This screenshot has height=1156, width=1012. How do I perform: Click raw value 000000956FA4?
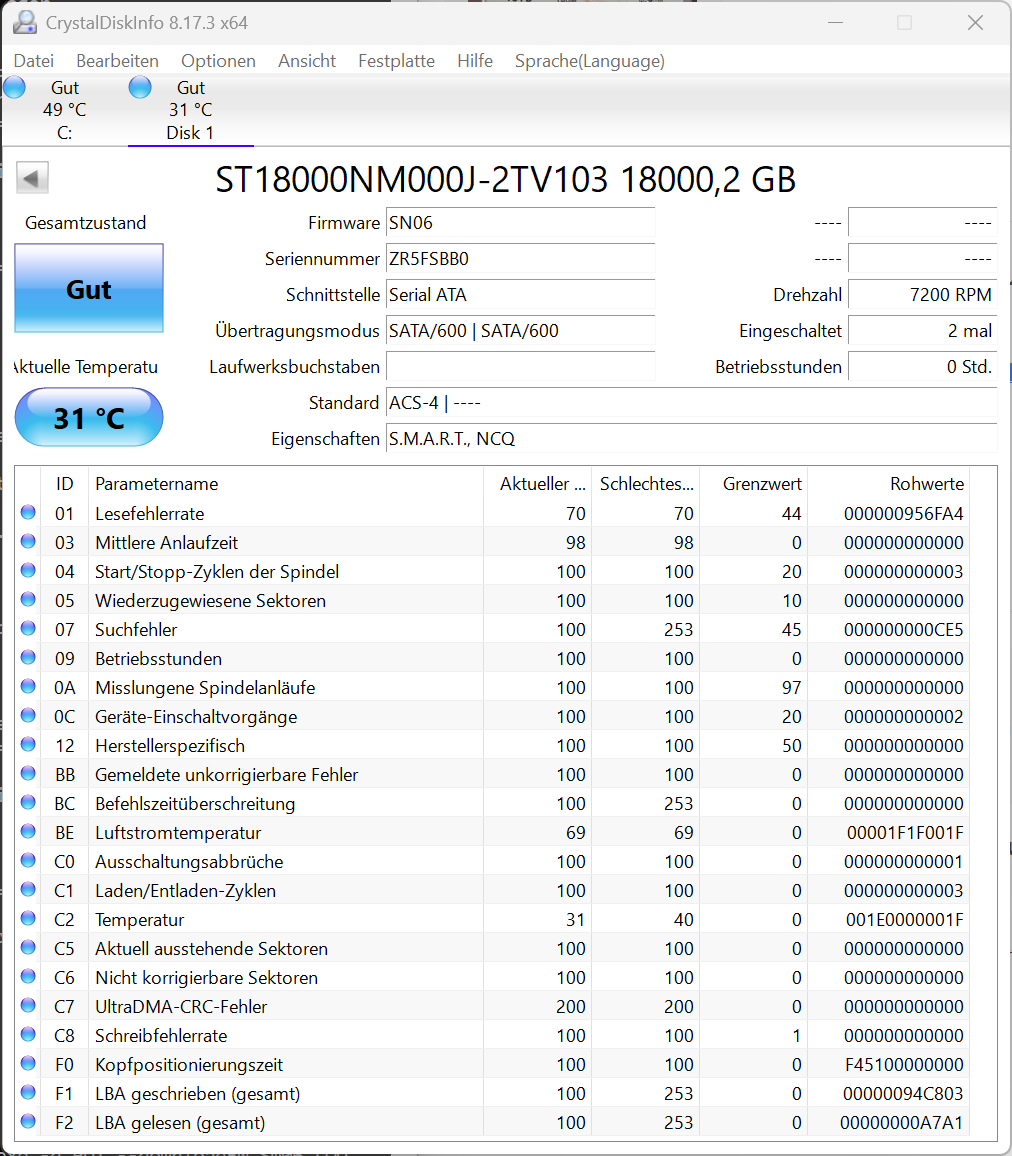(904, 514)
